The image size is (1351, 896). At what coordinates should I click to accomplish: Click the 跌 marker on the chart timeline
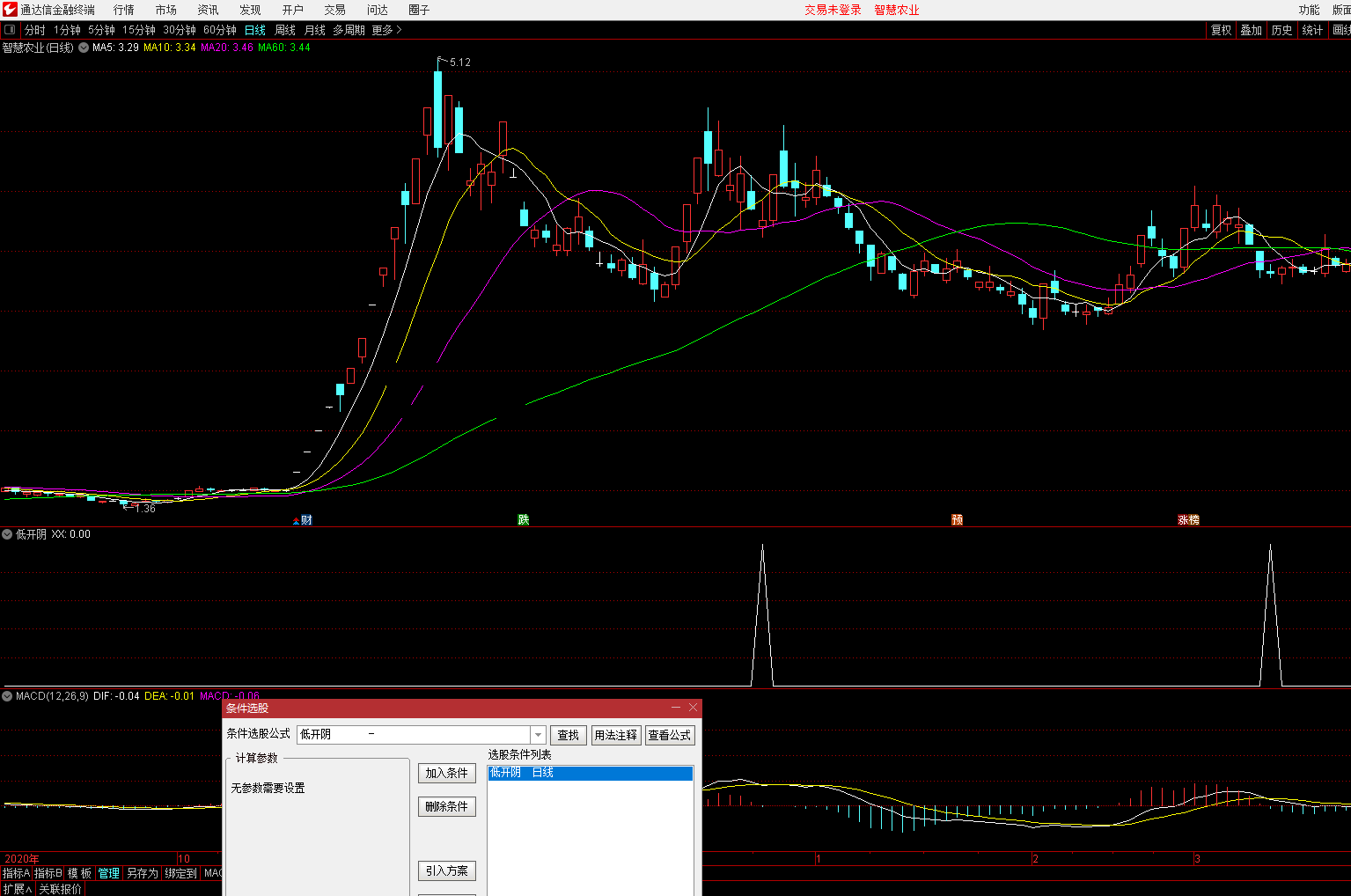(524, 520)
